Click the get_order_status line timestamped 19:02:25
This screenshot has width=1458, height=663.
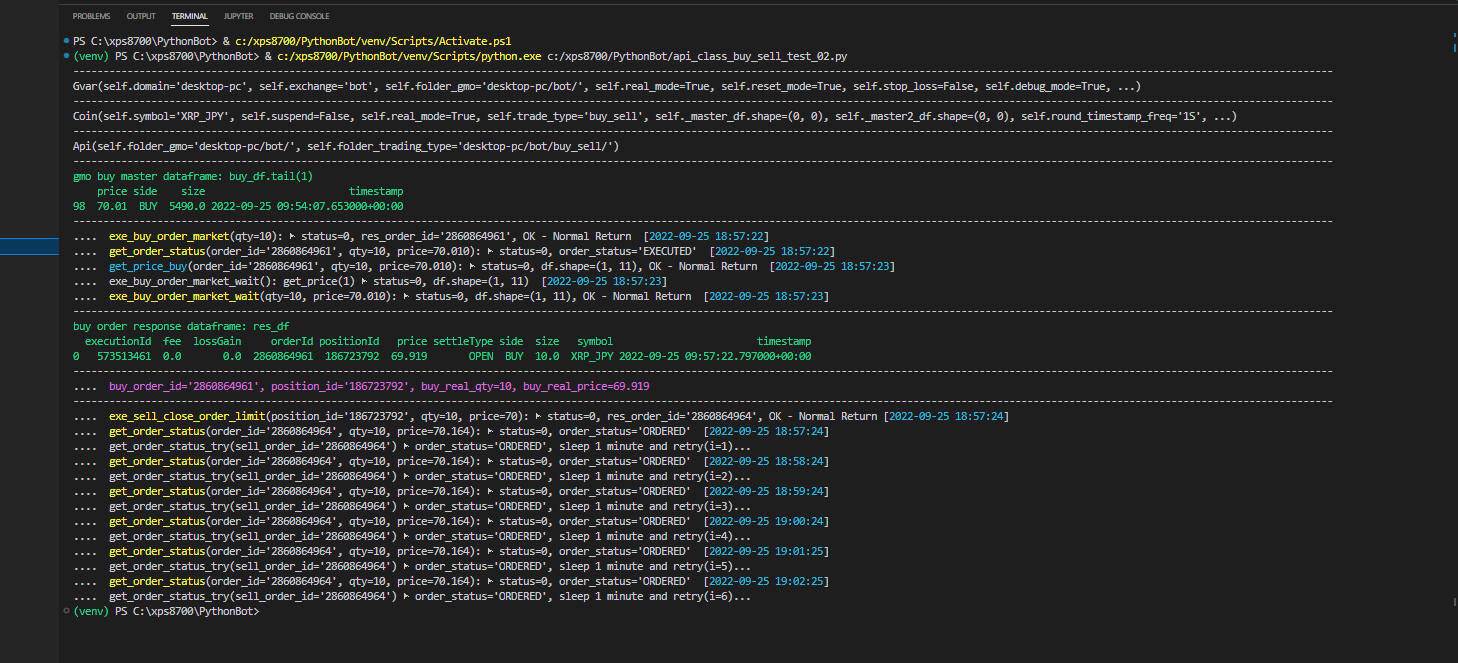(451, 581)
